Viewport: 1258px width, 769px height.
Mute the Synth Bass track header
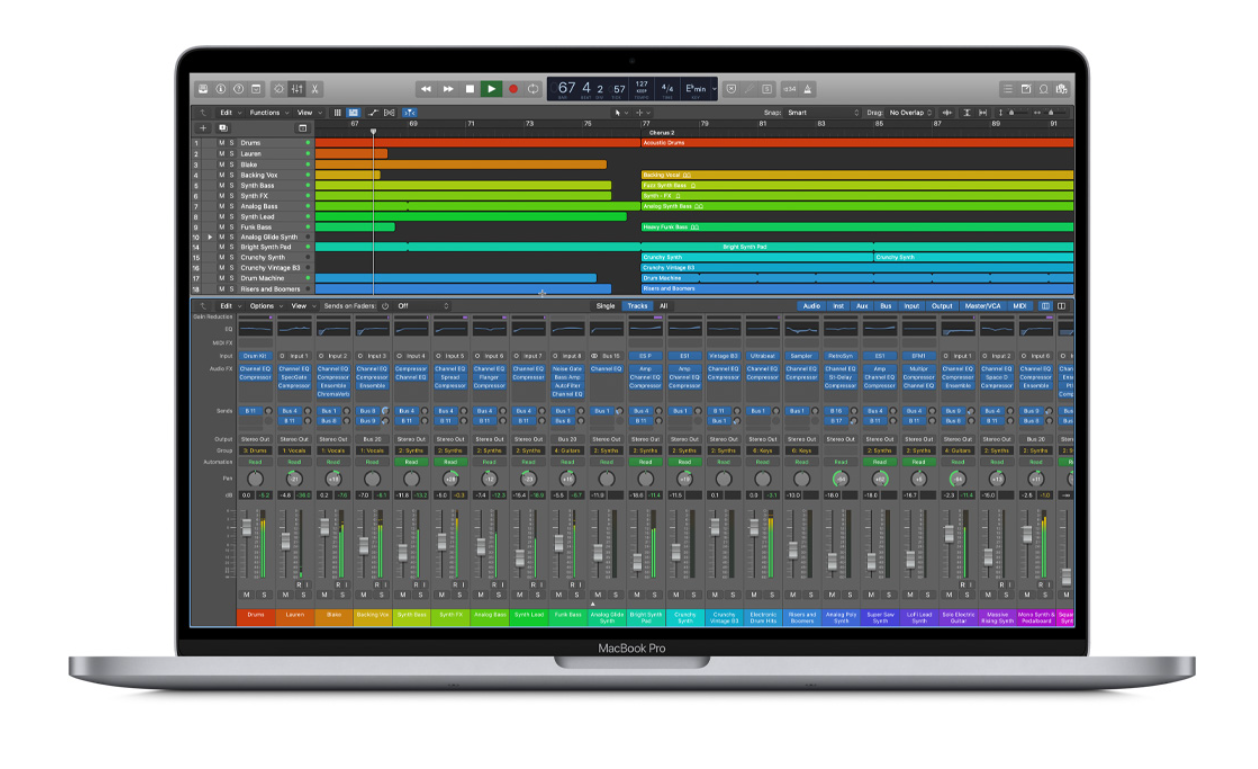[222, 185]
